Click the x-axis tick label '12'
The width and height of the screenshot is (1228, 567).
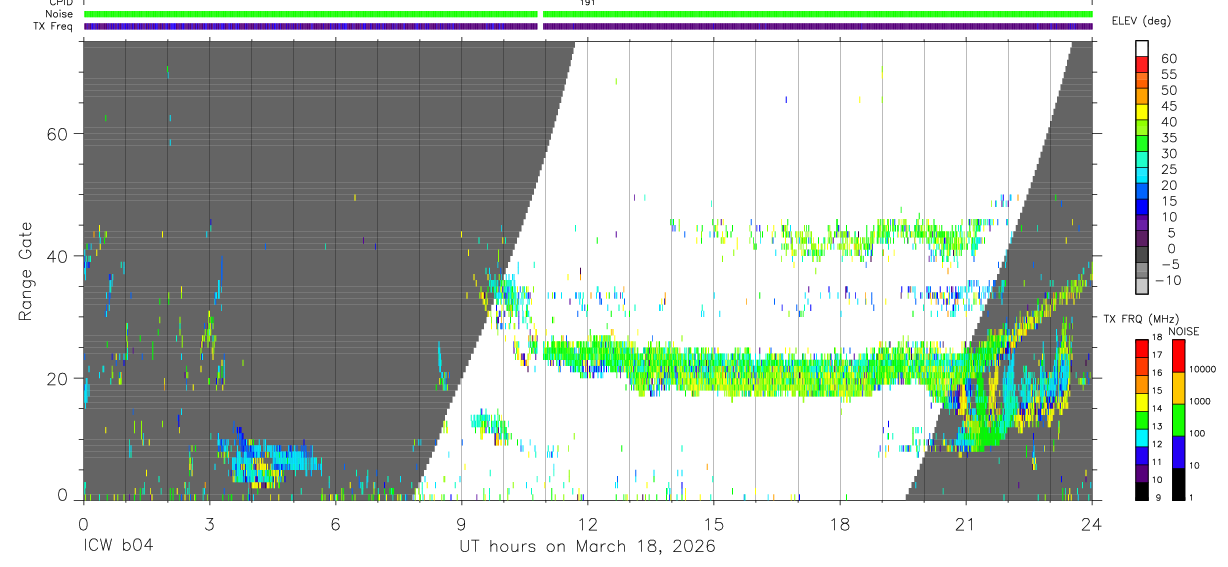[x=587, y=524]
